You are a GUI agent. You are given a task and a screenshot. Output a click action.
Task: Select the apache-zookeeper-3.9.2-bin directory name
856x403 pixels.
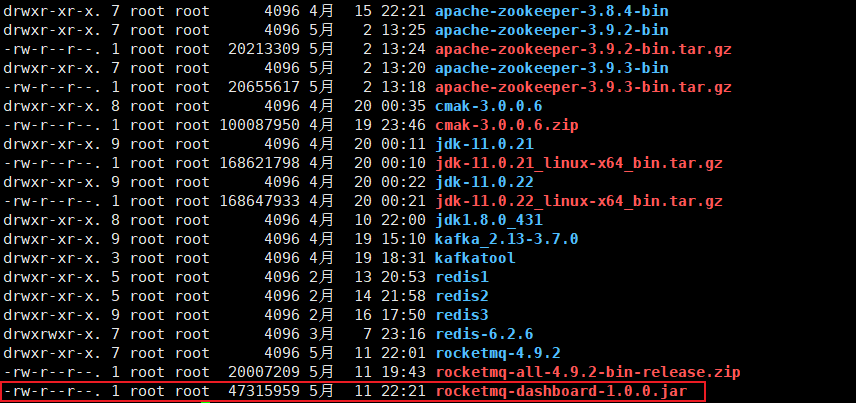(552, 30)
